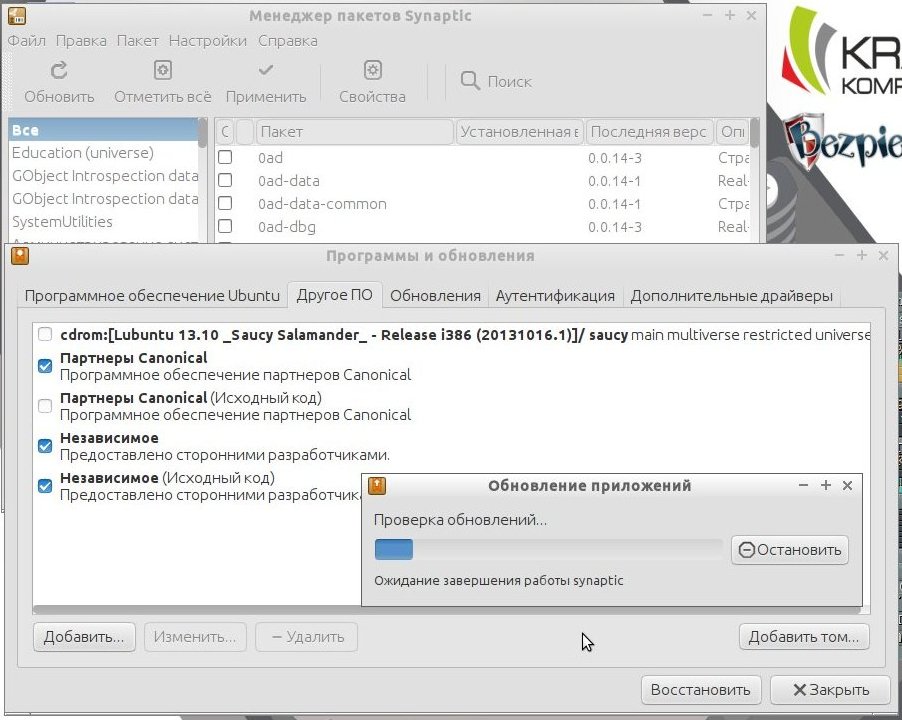Select the Другое ПО tab
Viewport: 902px width, 720px height.
click(x=334, y=295)
